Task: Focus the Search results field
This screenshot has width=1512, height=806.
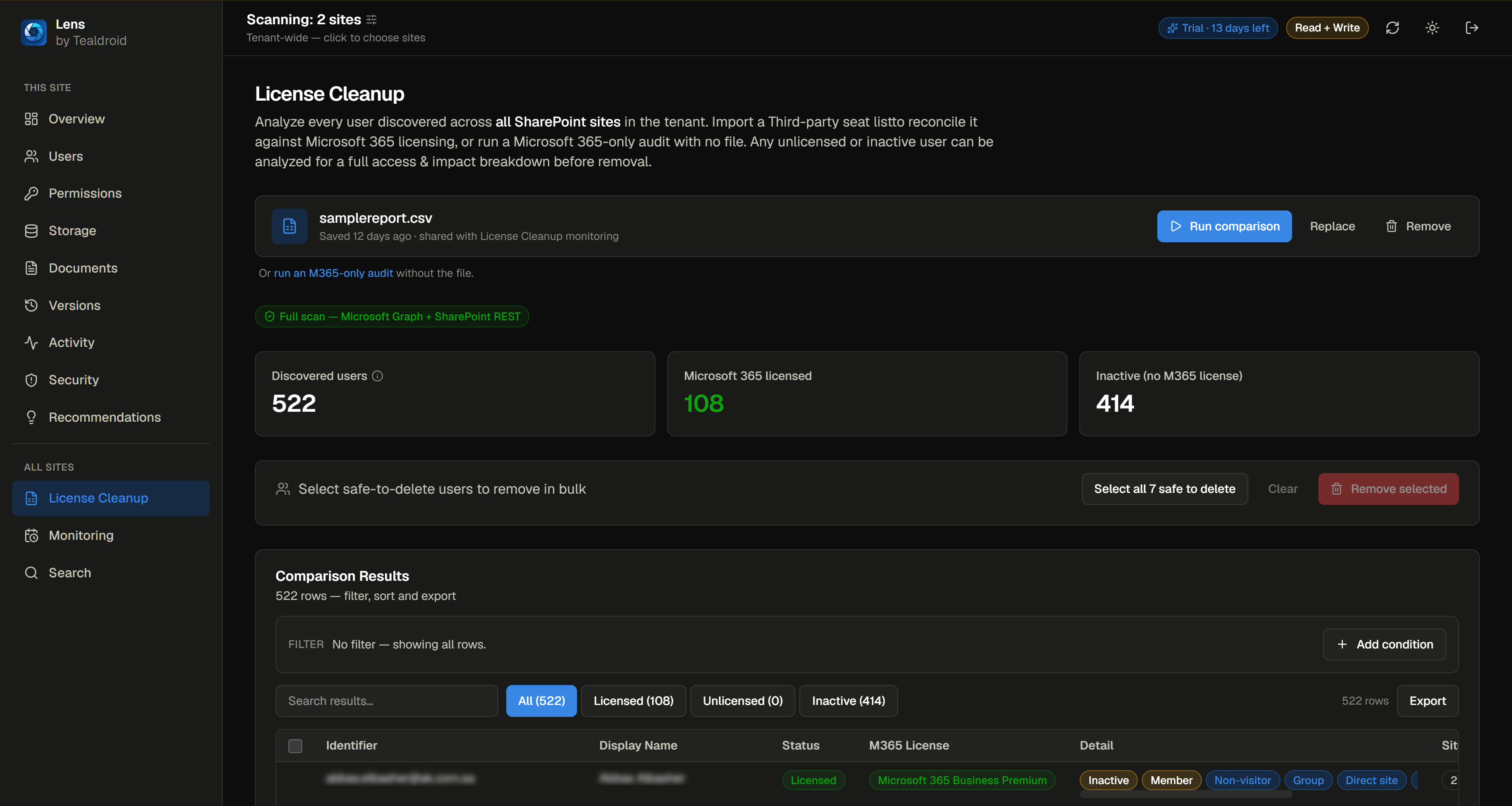Action: [387, 701]
